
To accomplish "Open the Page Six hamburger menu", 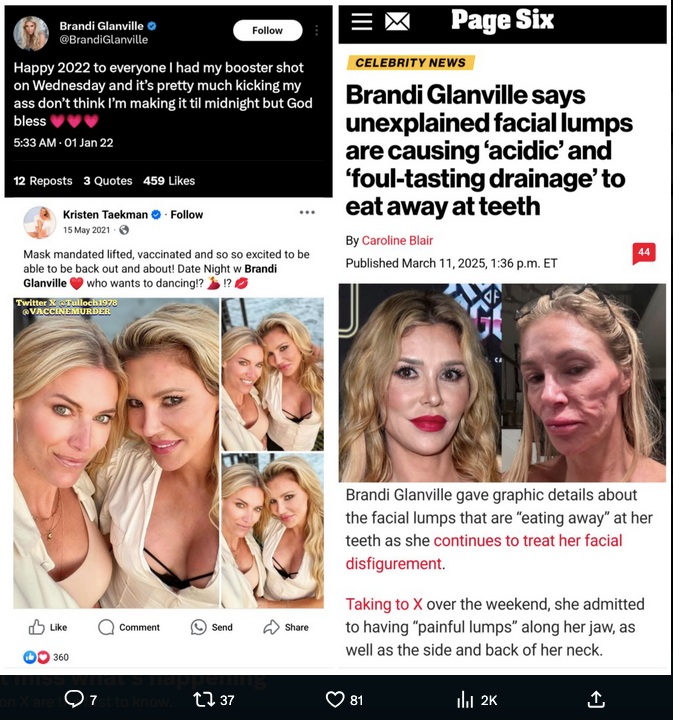I will tap(362, 21).
